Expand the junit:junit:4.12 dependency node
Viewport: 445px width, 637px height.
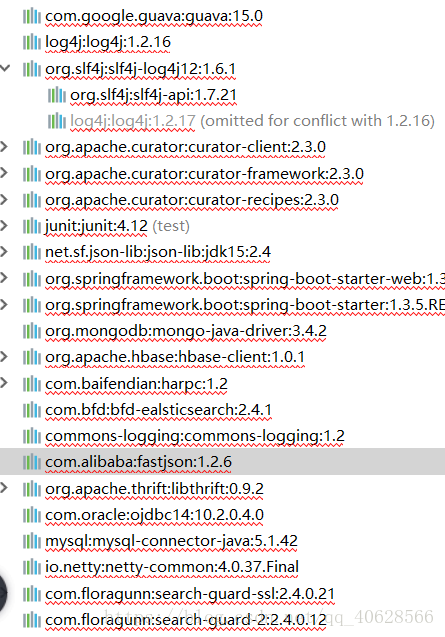coord(4,225)
